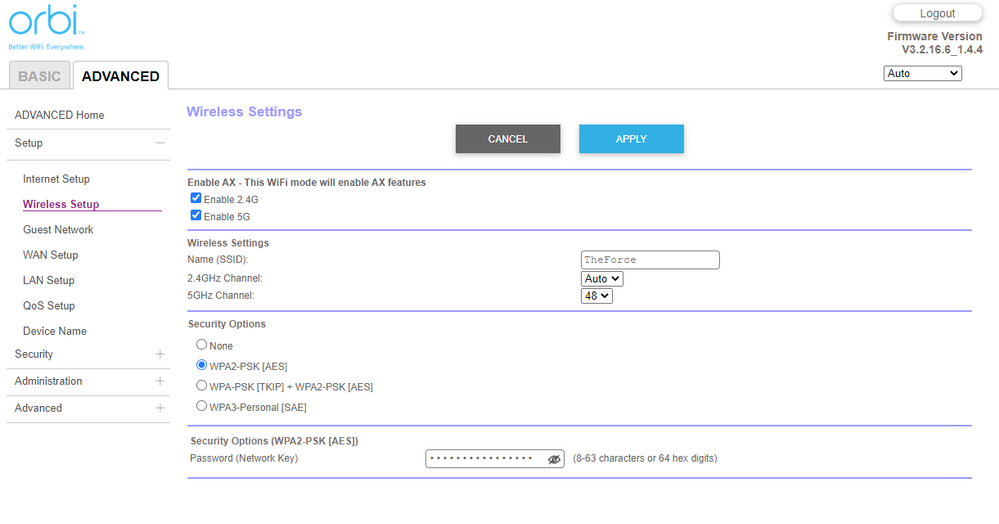Click the Logout button
The width and height of the screenshot is (999, 524).
[x=937, y=14]
